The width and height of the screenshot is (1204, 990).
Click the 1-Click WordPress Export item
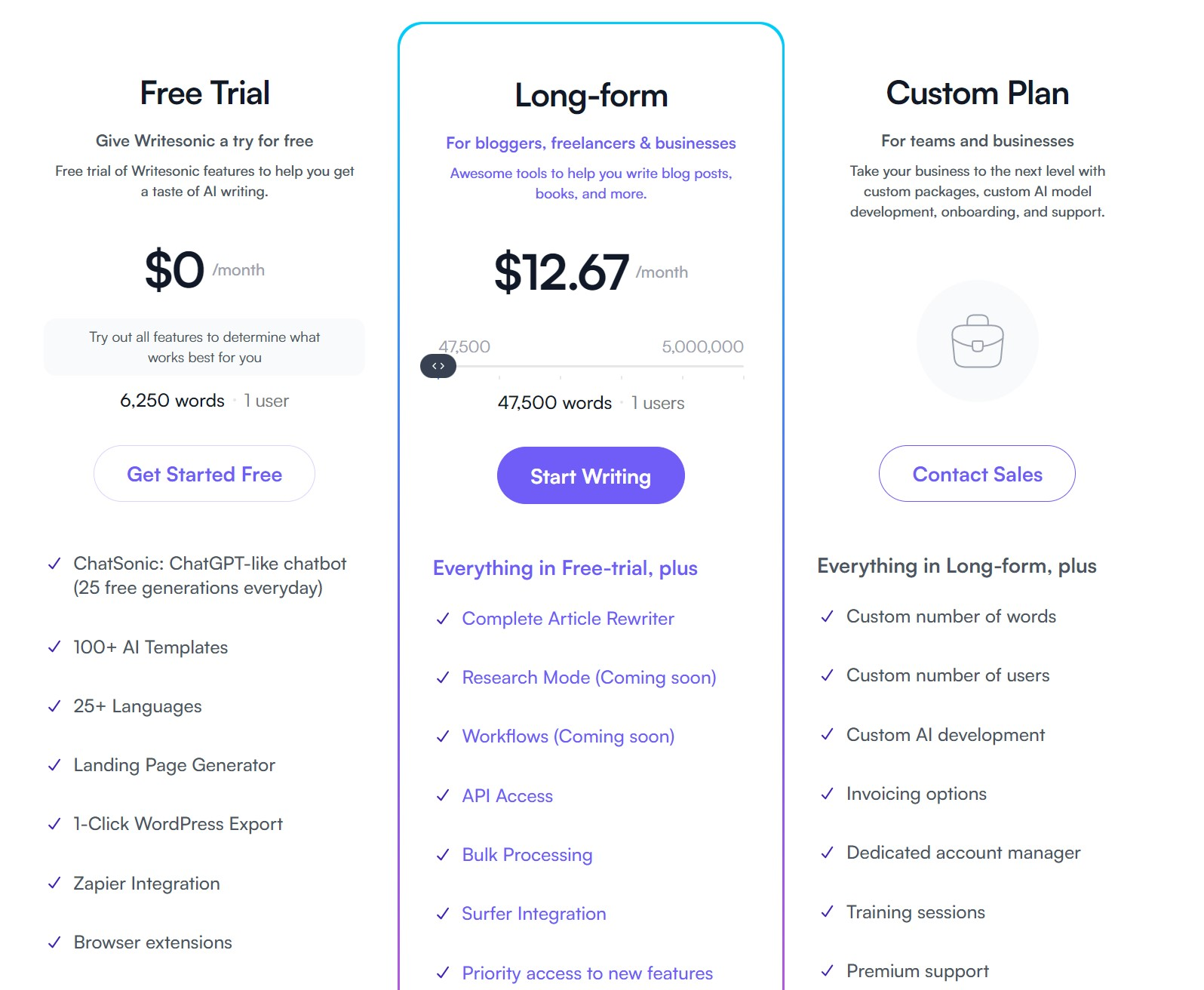178,824
